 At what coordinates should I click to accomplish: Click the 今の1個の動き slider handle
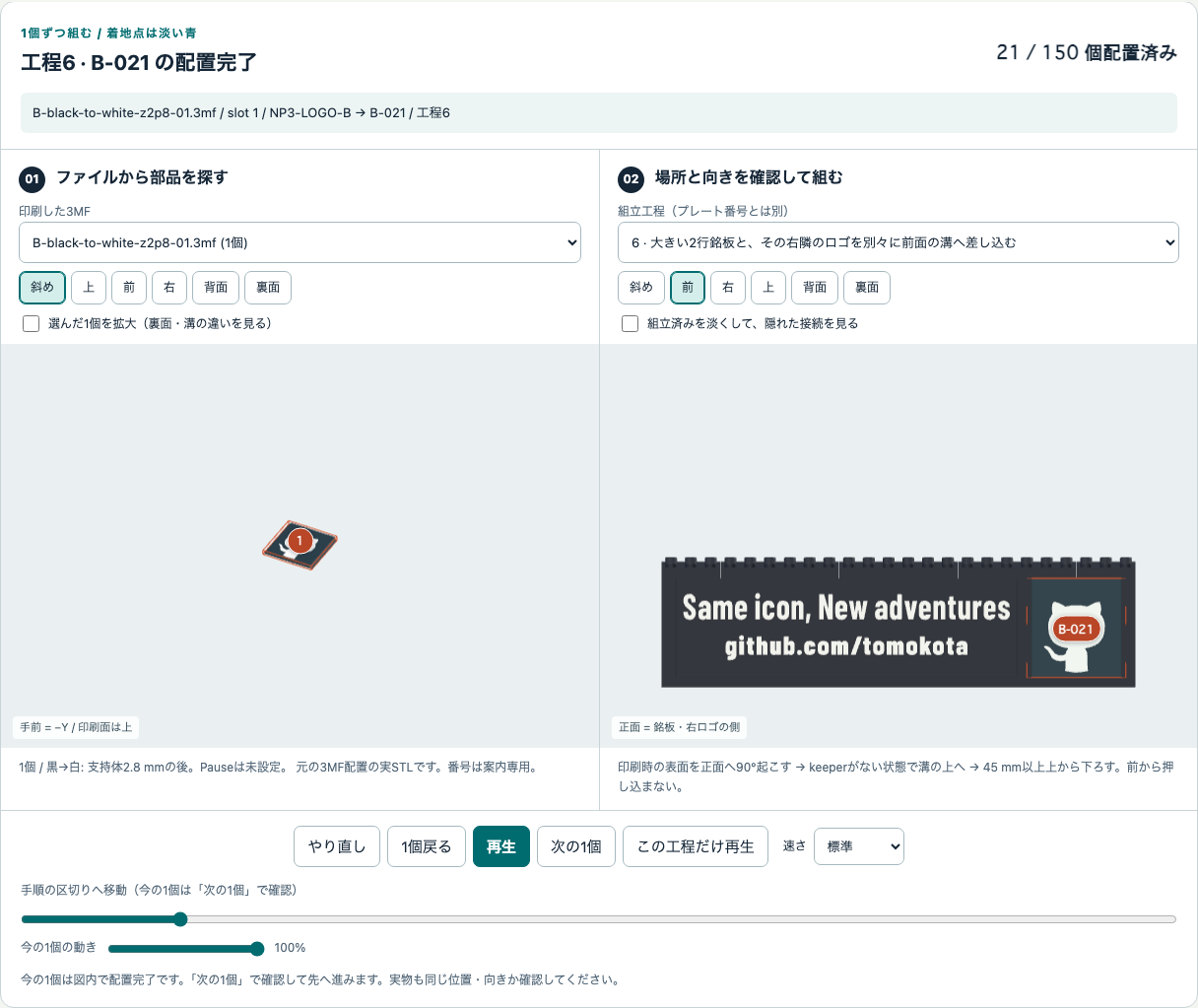257,949
